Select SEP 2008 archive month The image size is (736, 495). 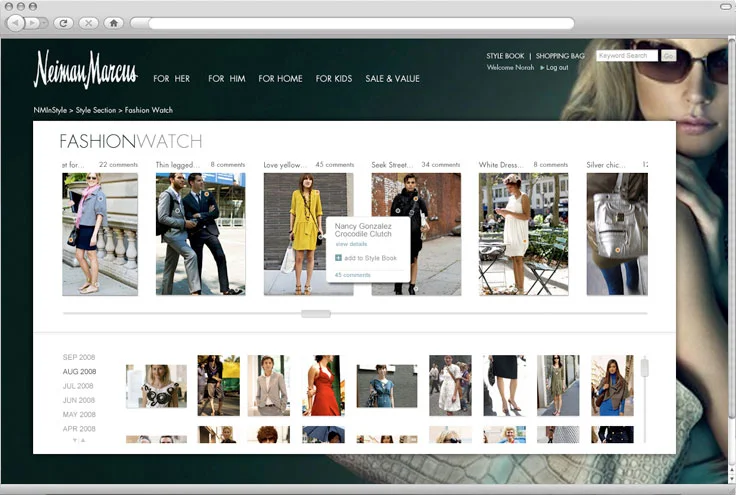[x=79, y=357]
